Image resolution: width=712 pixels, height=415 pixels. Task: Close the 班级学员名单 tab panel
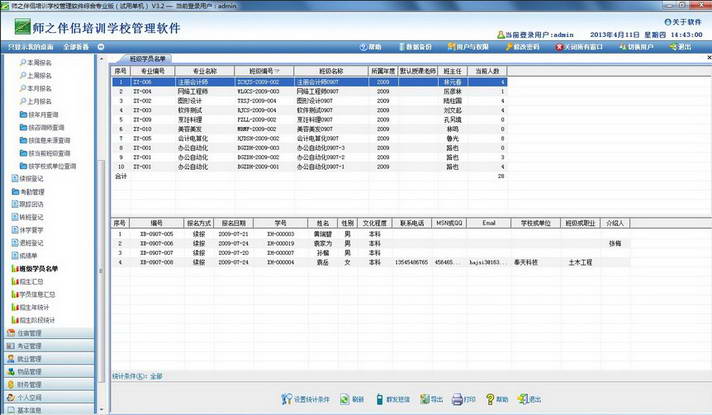tap(709, 58)
